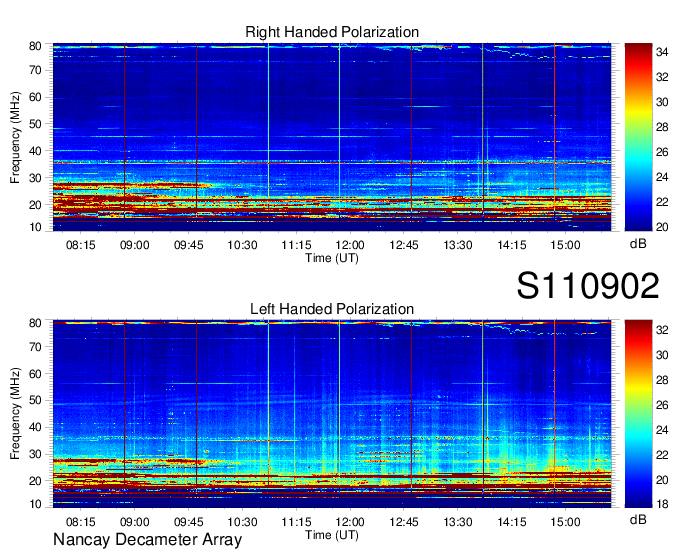Click the 70 frequency tick of Left Handed plot
Viewport: 680px width, 552px height.
tap(35, 347)
